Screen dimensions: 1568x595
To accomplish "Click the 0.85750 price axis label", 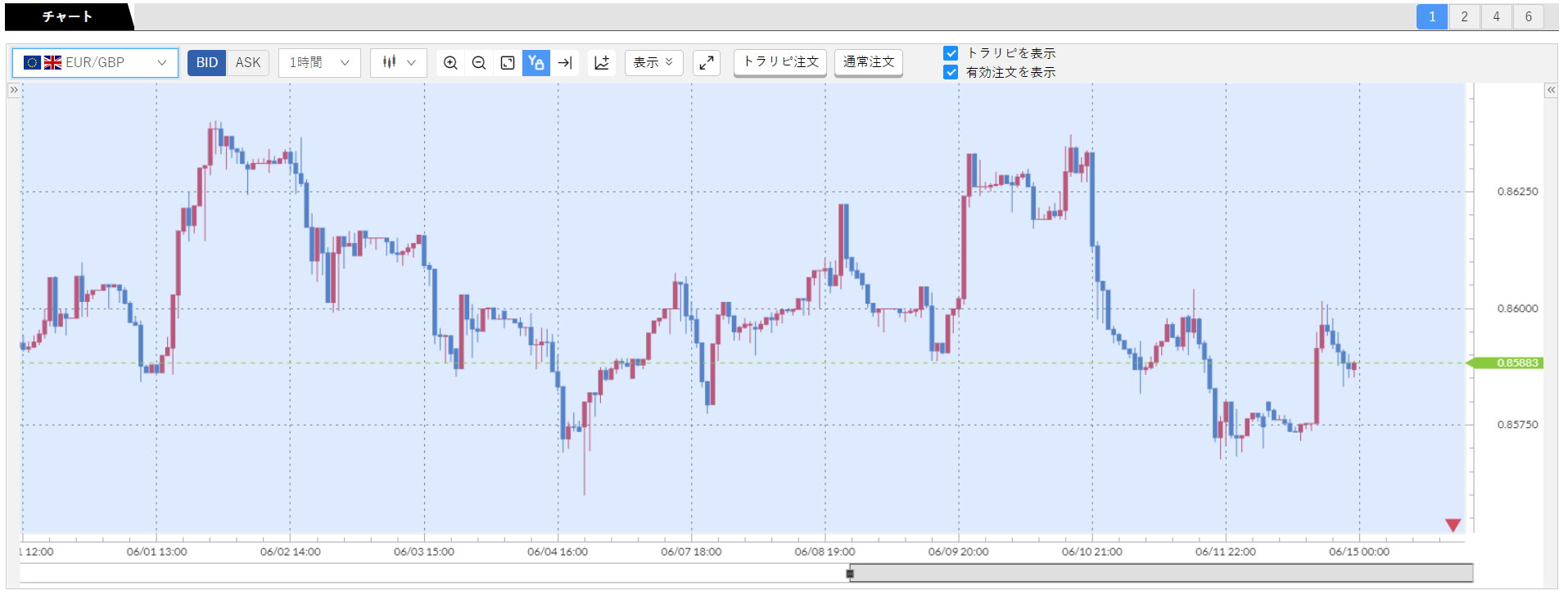I will (x=1517, y=425).
